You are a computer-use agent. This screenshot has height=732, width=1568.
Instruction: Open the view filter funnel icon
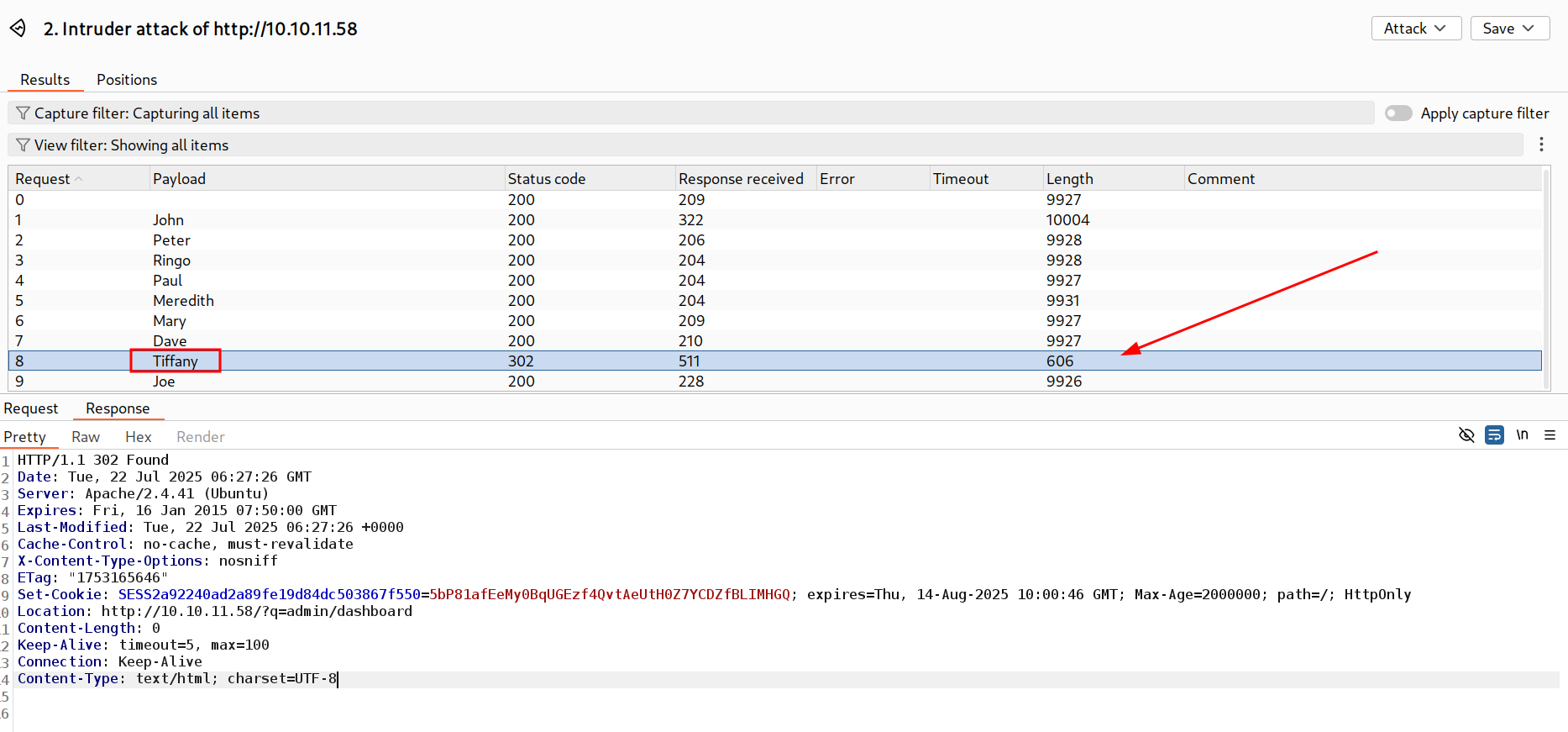click(24, 145)
